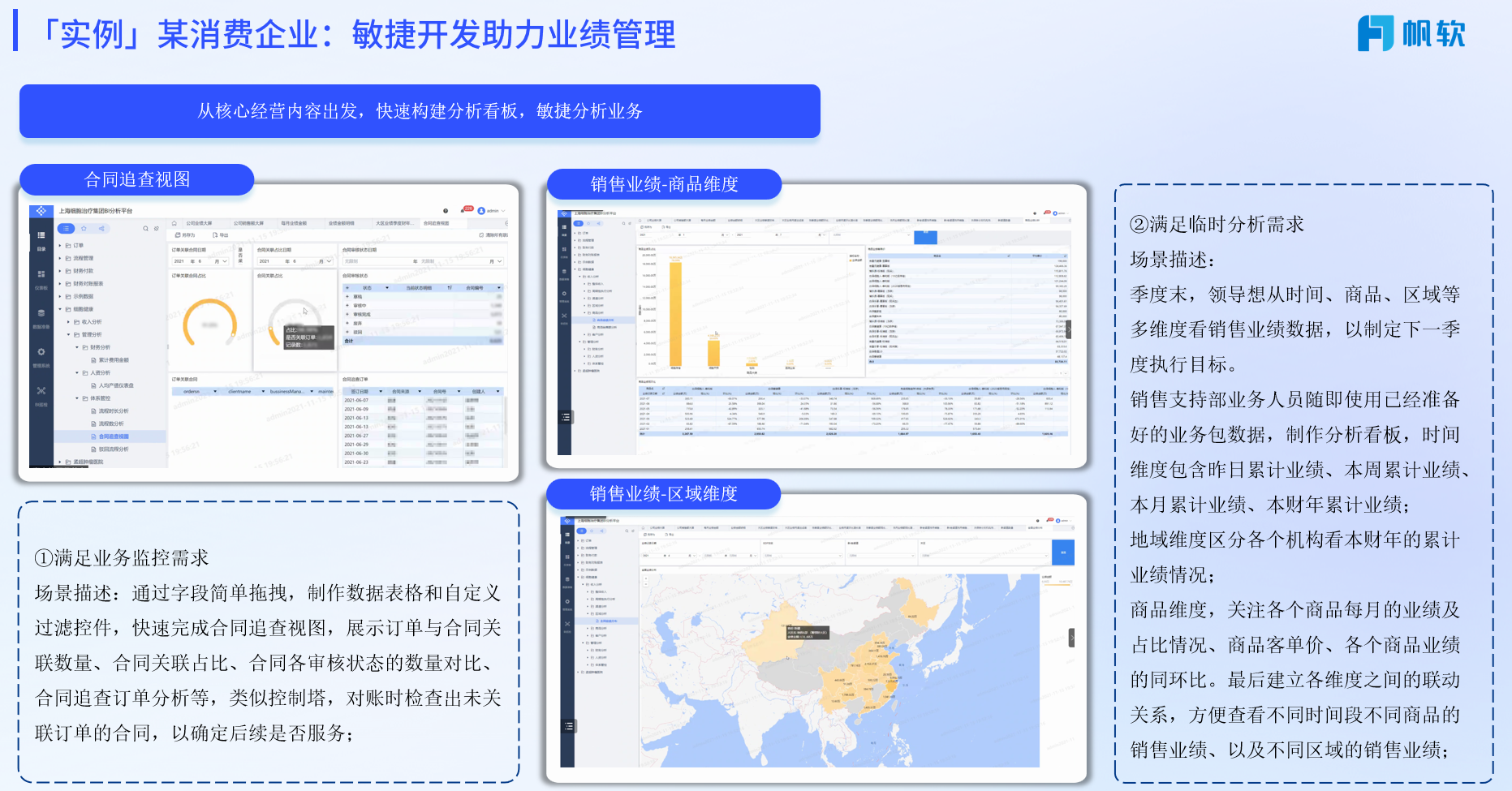The height and width of the screenshot is (791, 1512).
Task: Click the BI工具 cross icon in contract view sidebar
Action: point(41,391)
